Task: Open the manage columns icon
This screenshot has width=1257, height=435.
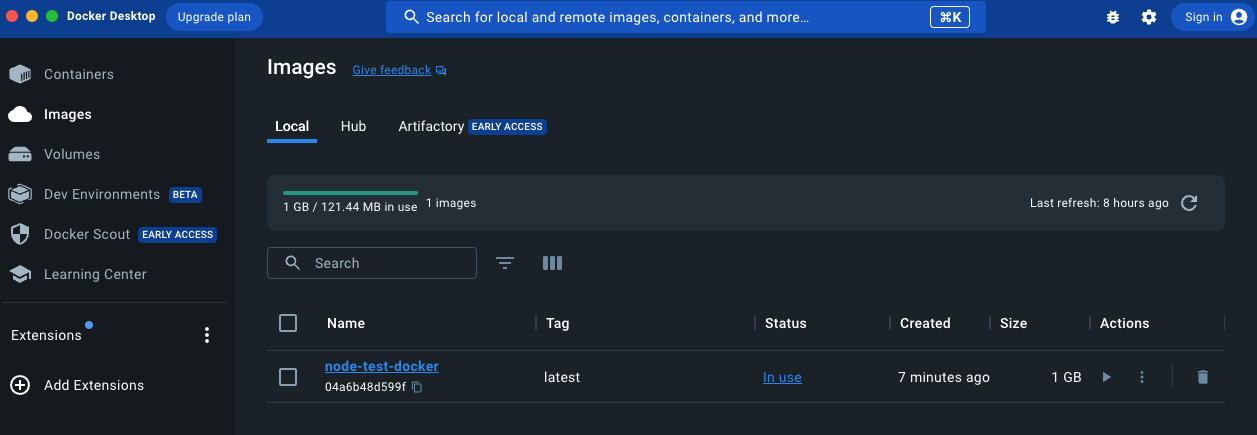Action: 552,263
